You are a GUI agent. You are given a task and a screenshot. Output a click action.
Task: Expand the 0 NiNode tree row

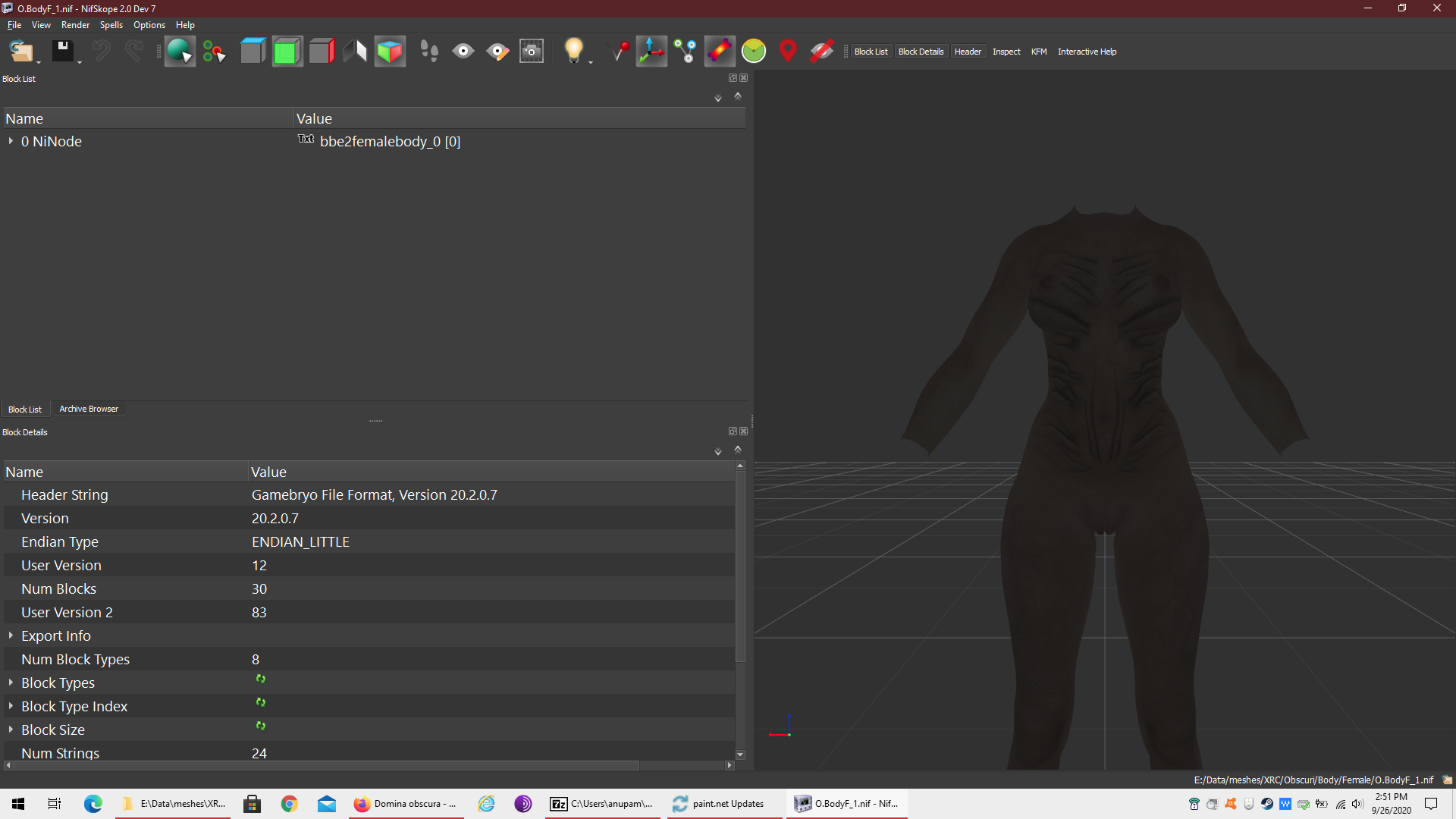[x=11, y=141]
